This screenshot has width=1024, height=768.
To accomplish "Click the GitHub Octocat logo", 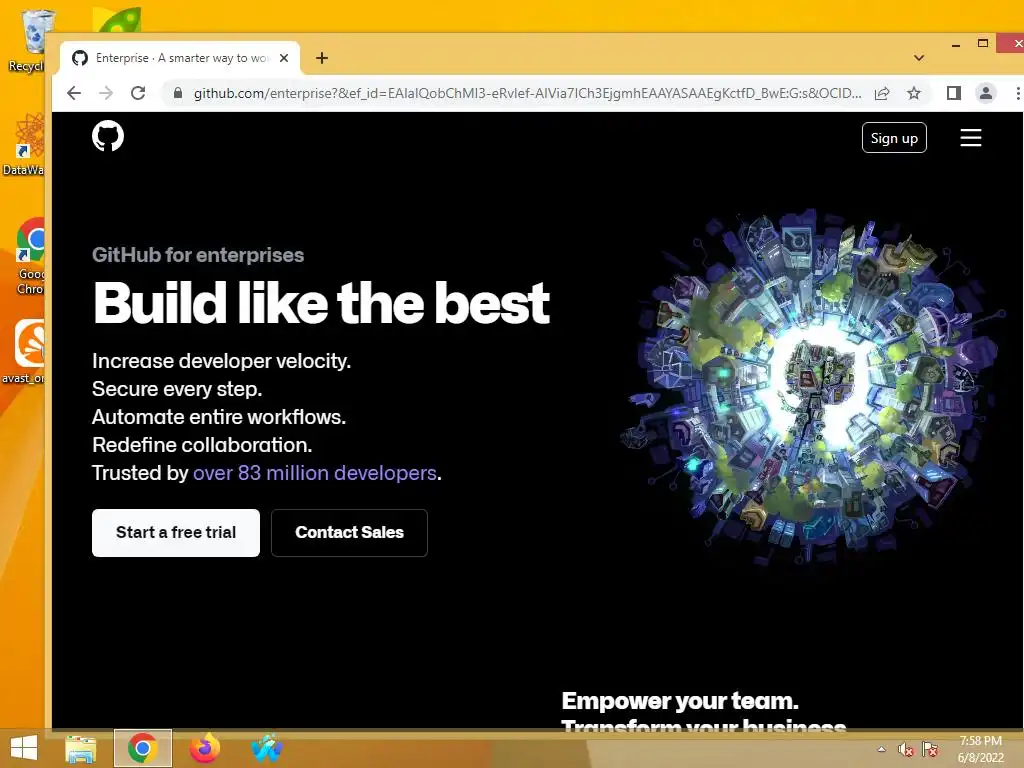I will [108, 136].
